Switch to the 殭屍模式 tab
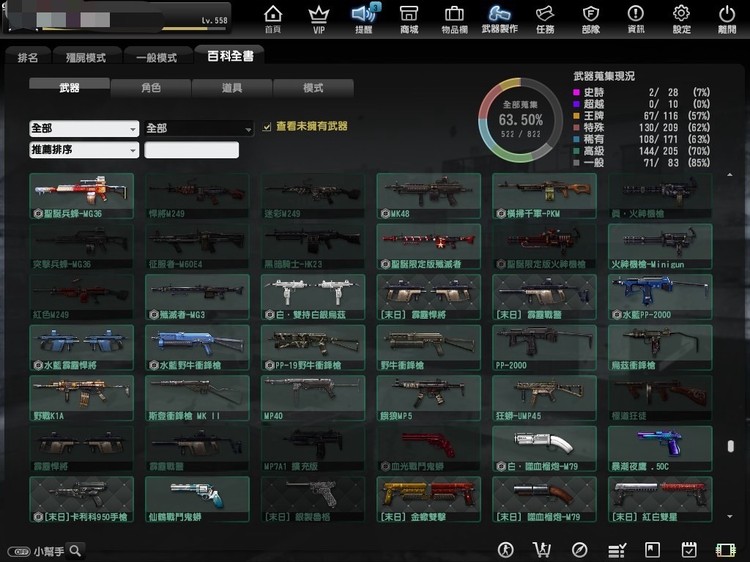This screenshot has height=562, width=750. (86, 57)
